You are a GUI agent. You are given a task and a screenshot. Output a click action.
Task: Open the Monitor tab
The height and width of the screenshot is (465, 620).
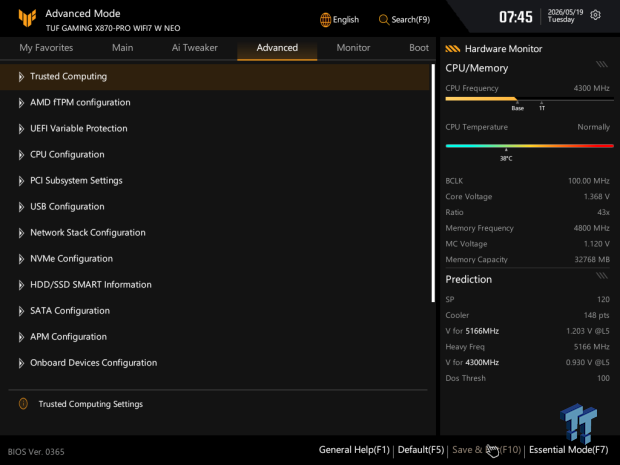coord(353,48)
